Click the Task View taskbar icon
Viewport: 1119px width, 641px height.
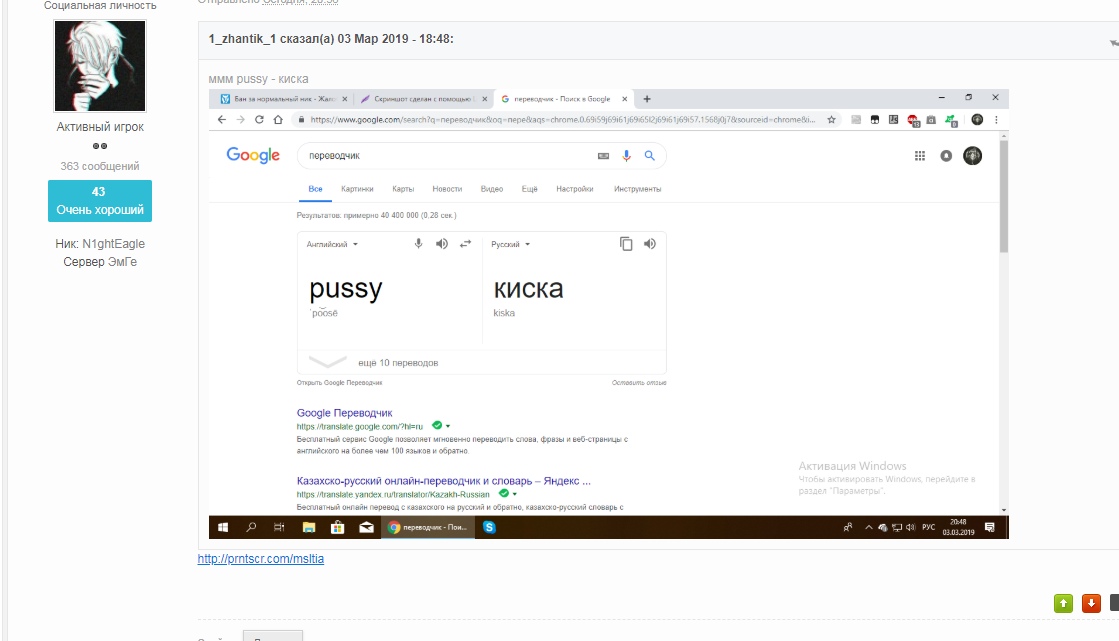click(279, 528)
